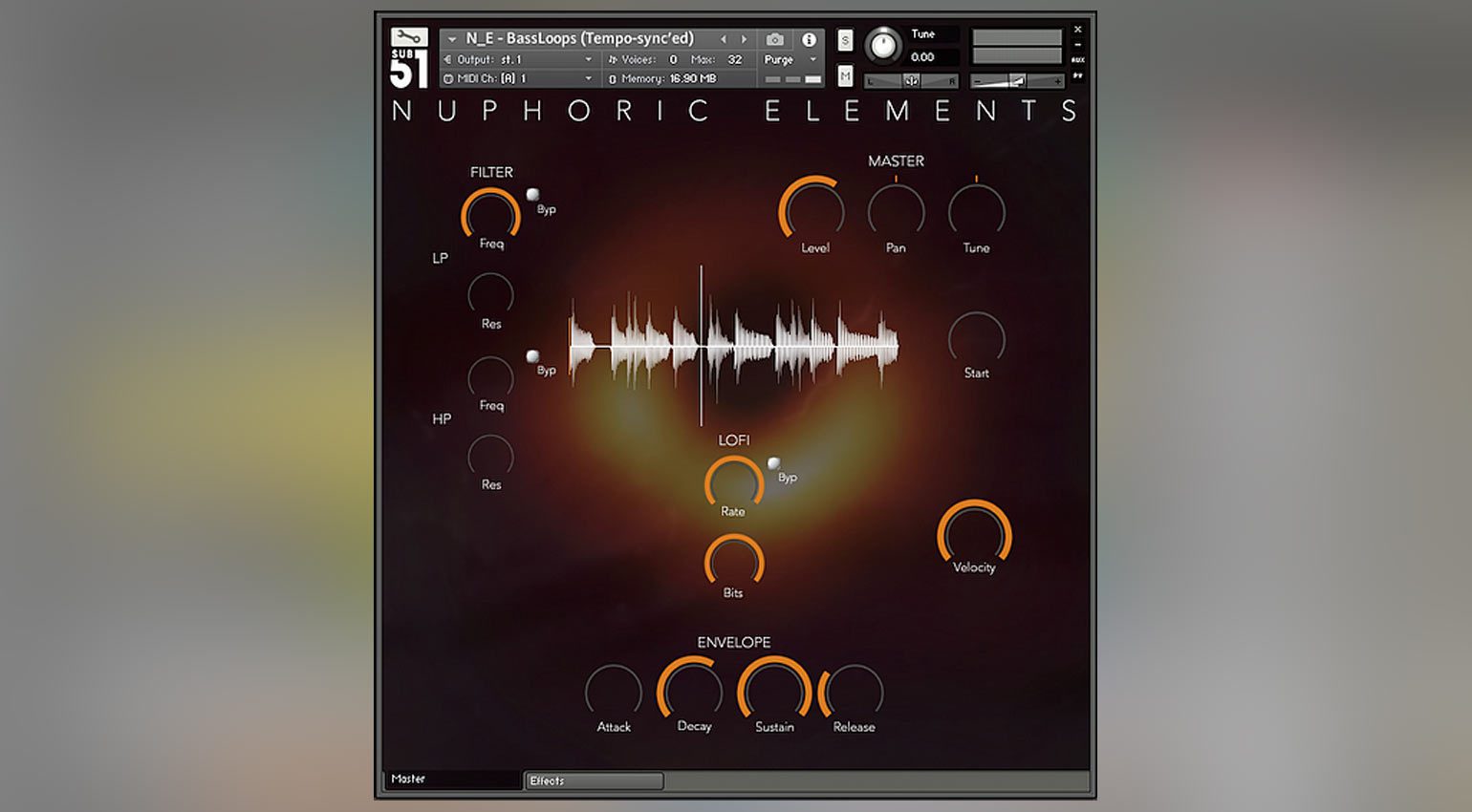1472x812 pixels.
Task: Click the pv button in header
Action: click(1077, 75)
